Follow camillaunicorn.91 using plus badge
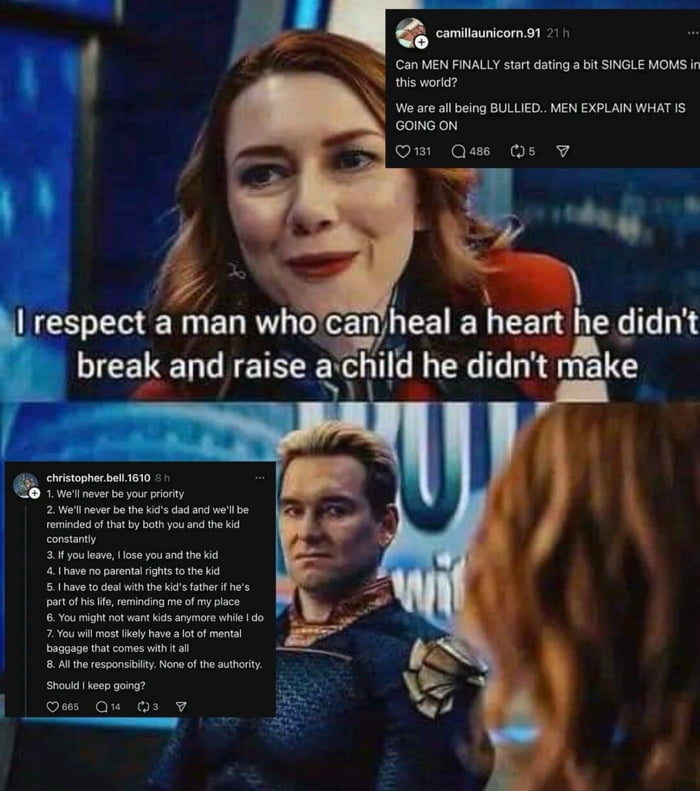Image resolution: width=700 pixels, height=791 pixels. pyautogui.click(x=422, y=43)
